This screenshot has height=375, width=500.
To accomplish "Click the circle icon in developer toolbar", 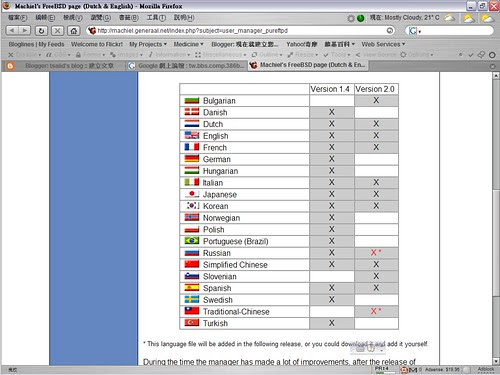I will click(x=492, y=55).
